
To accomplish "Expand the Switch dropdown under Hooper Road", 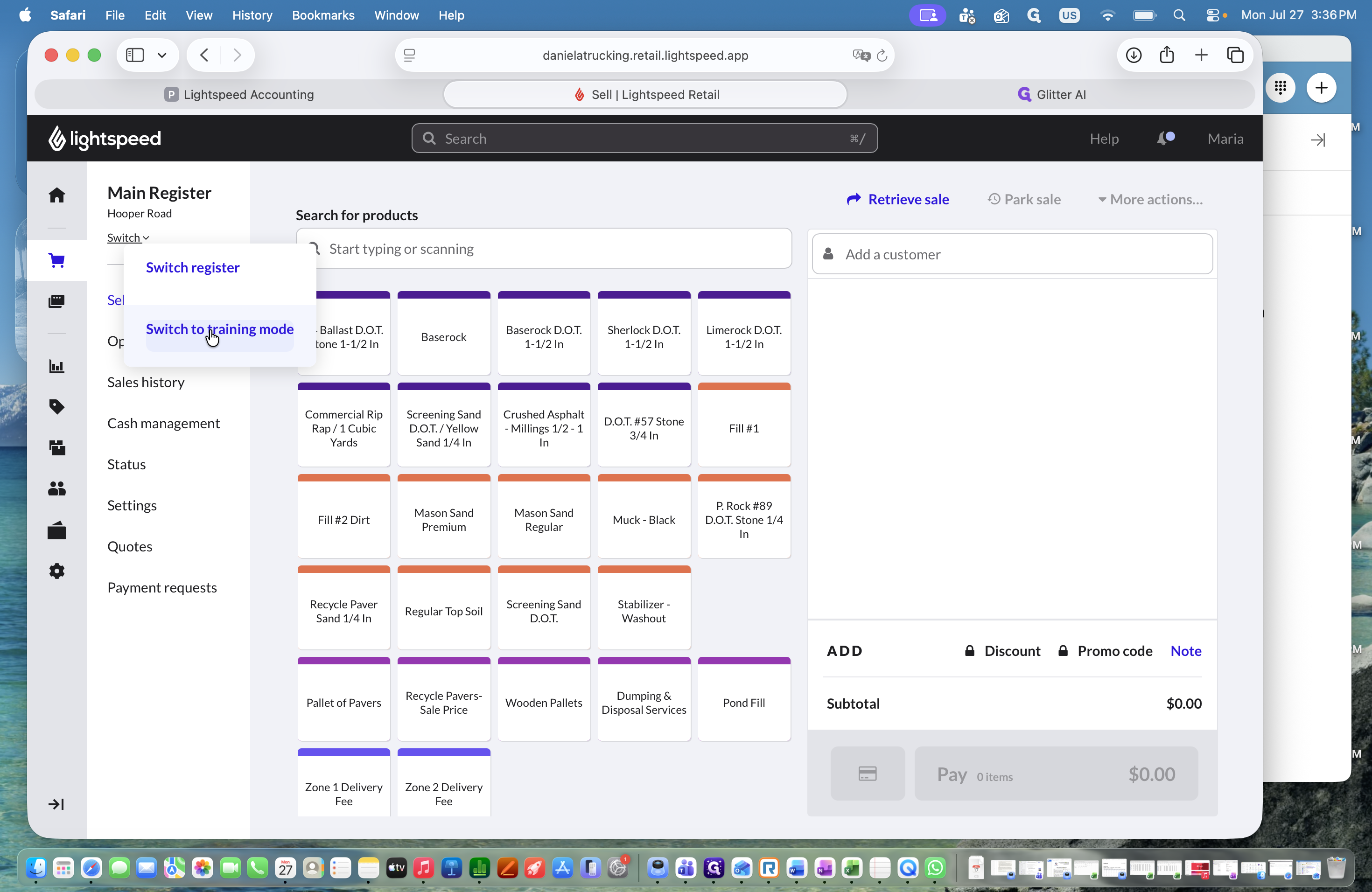I will pos(128,237).
